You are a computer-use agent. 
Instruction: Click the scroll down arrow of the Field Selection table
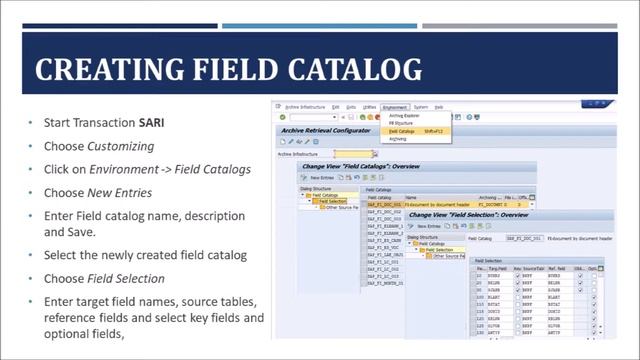[x=600, y=333]
